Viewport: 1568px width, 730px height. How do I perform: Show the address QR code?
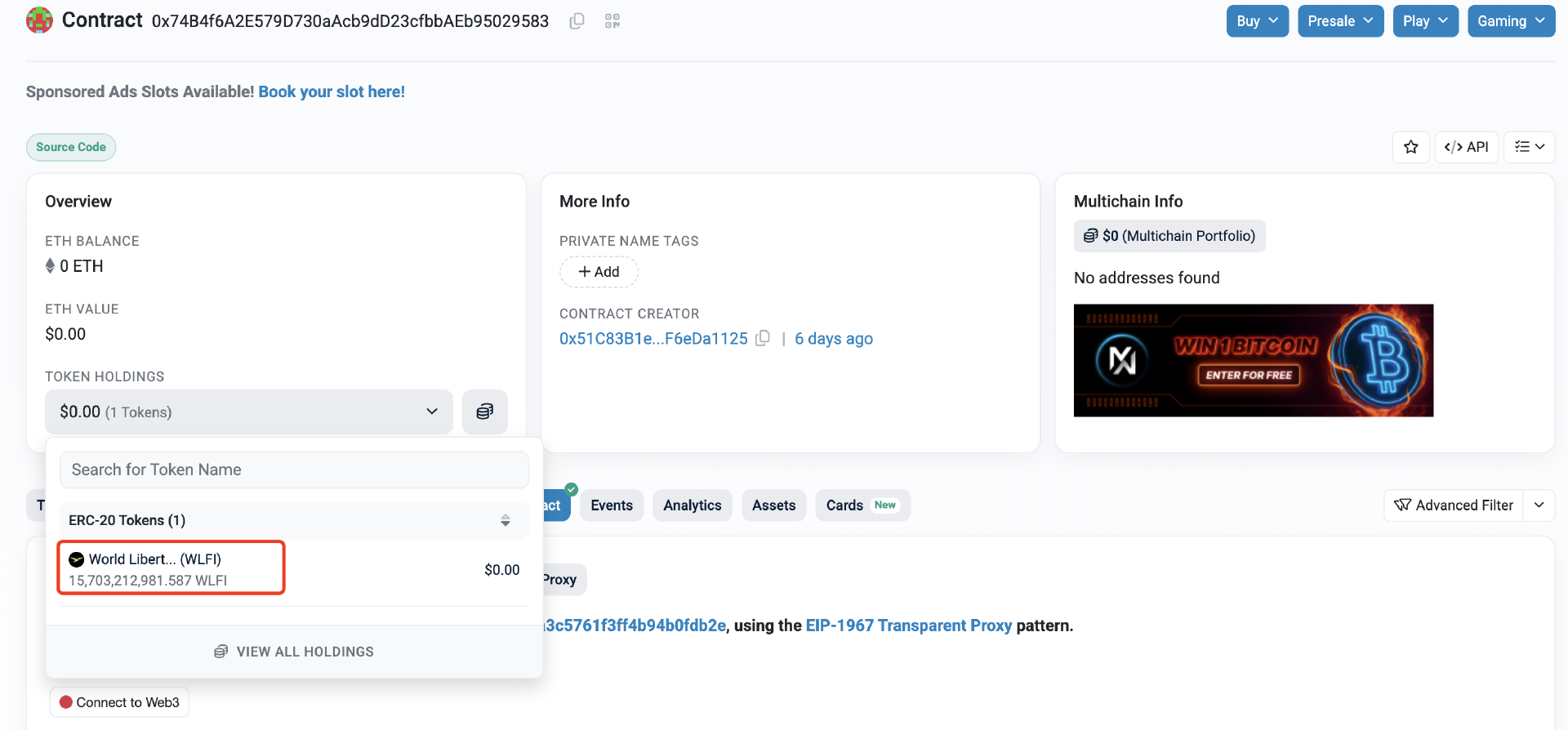point(612,21)
